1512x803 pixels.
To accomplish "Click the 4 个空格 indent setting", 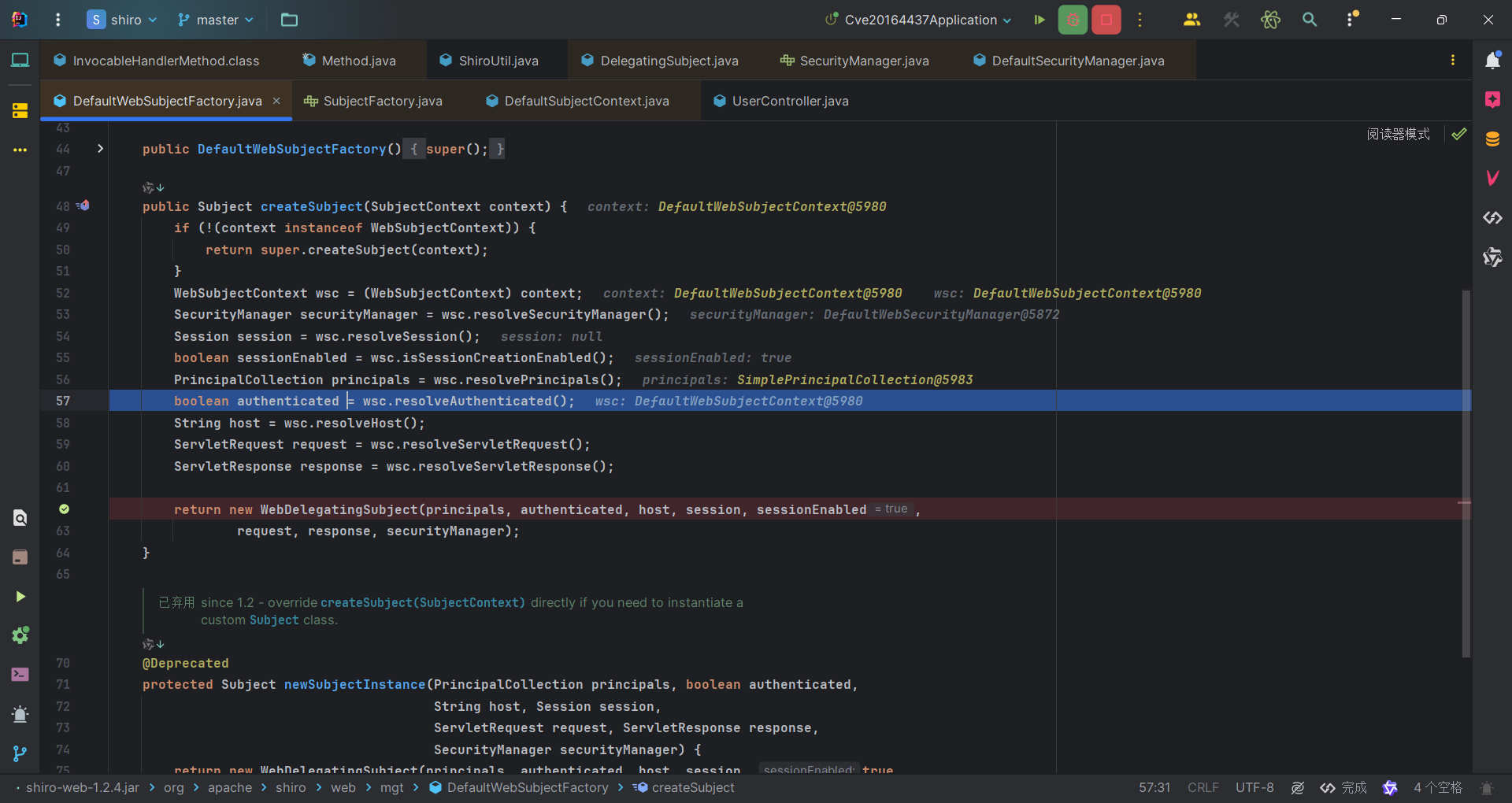I will pyautogui.click(x=1437, y=788).
